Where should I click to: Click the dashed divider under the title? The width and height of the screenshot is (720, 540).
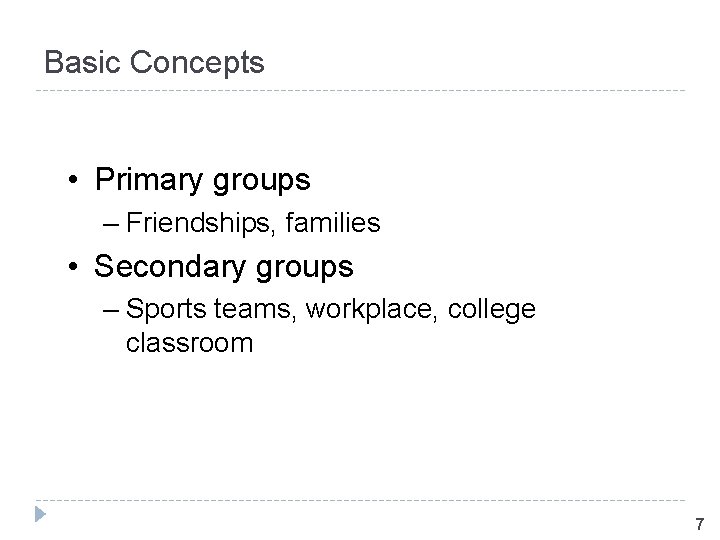coord(360,92)
